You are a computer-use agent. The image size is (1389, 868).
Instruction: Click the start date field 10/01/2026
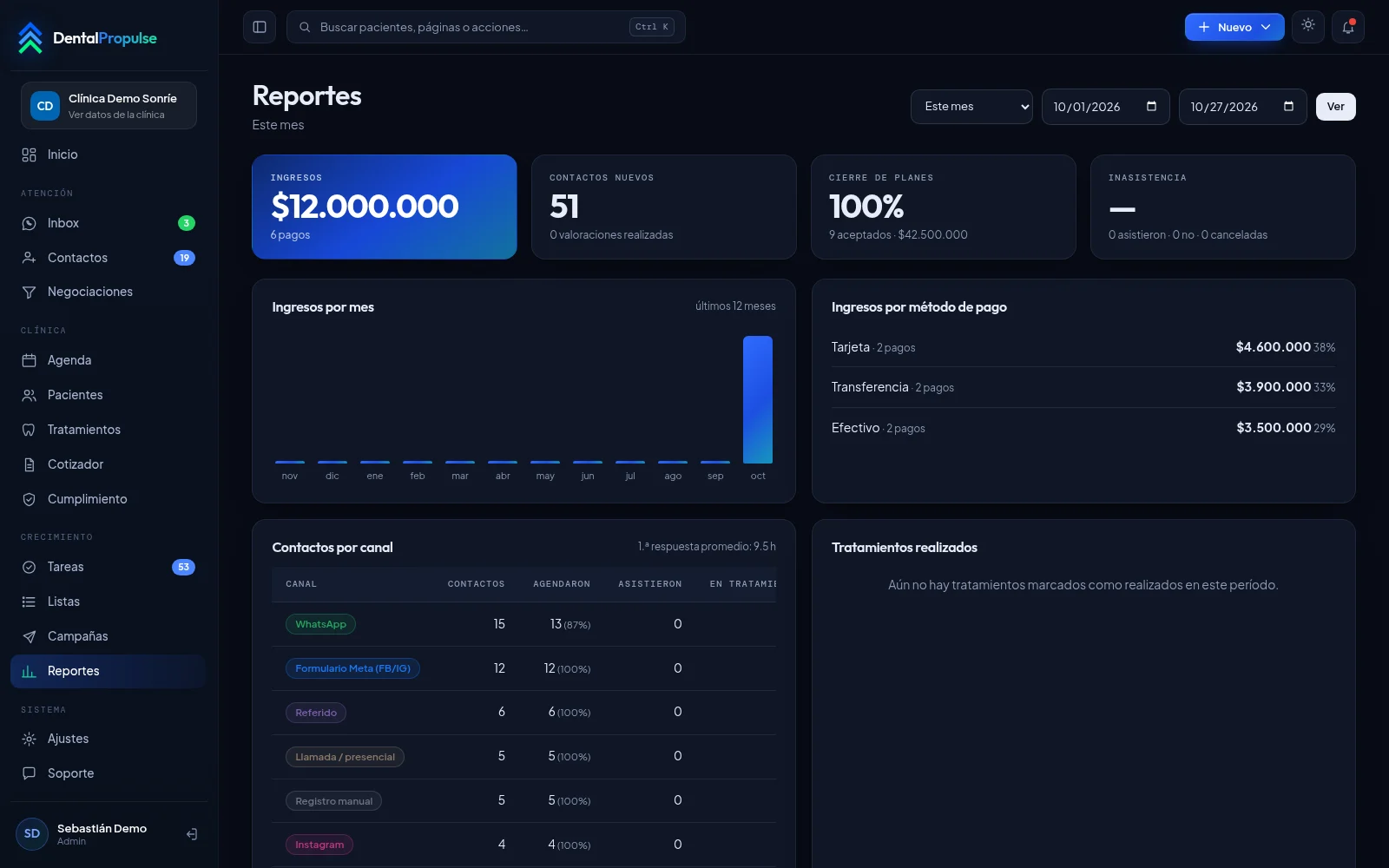click(1105, 107)
